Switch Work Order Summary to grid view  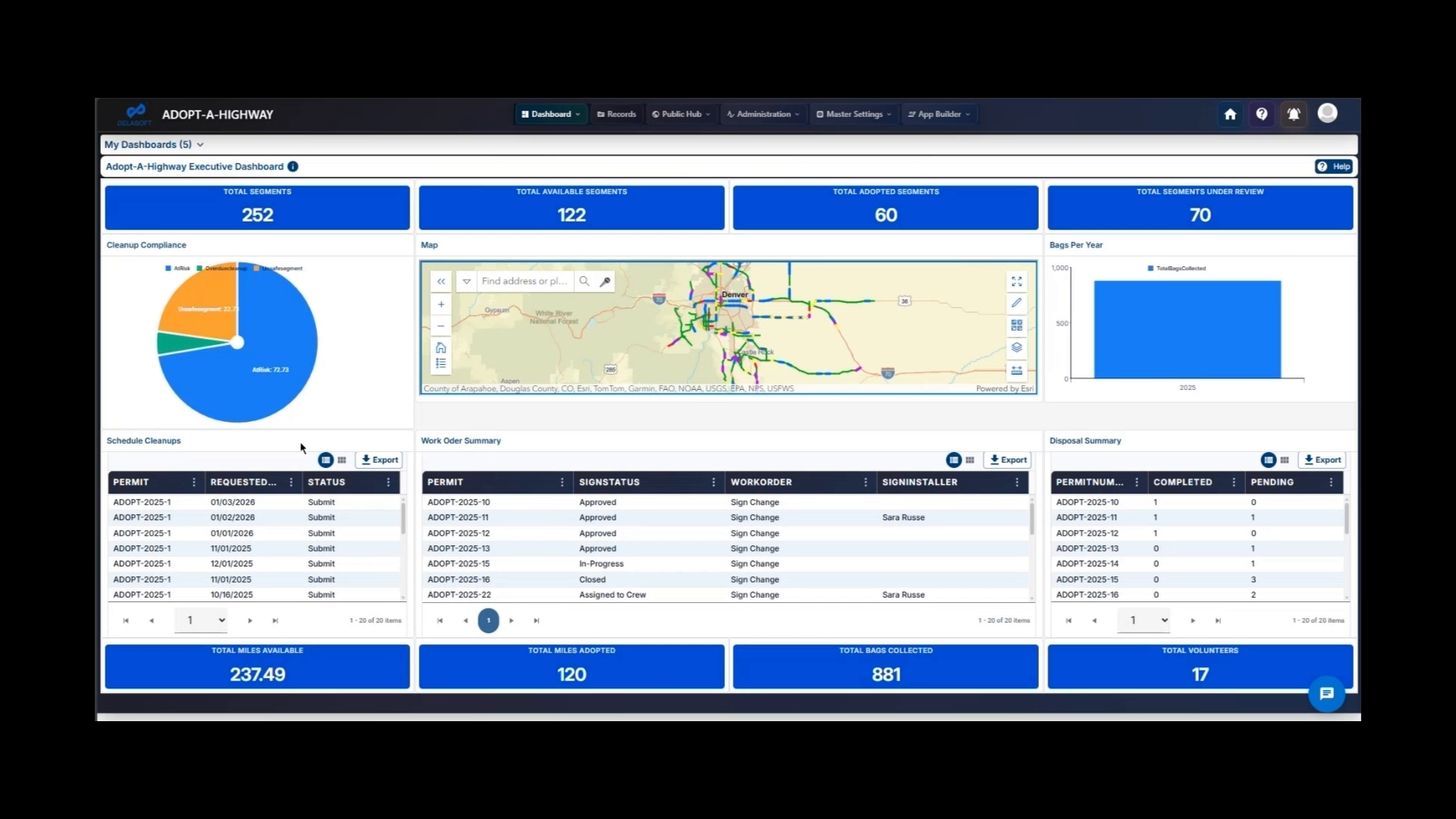point(971,460)
